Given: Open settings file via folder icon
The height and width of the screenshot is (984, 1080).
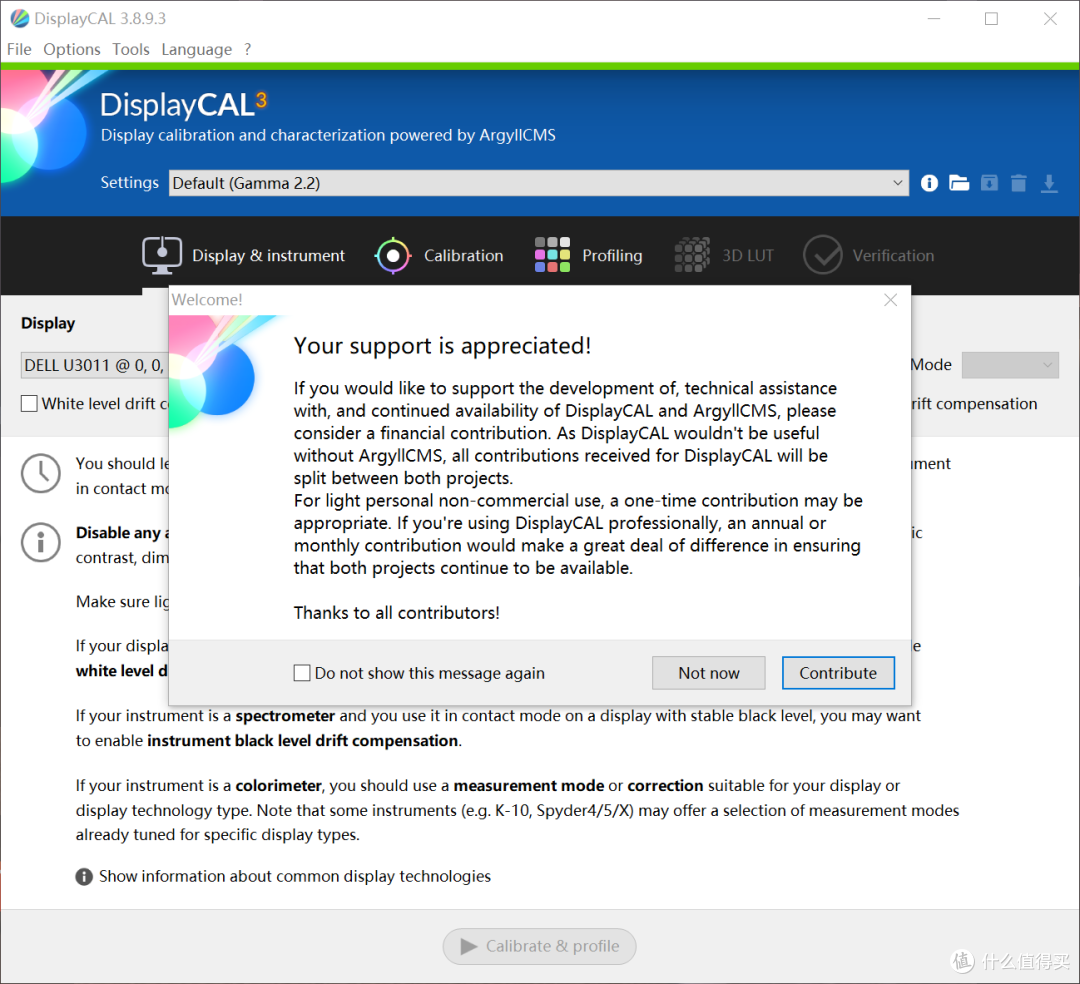Looking at the screenshot, I should [959, 183].
